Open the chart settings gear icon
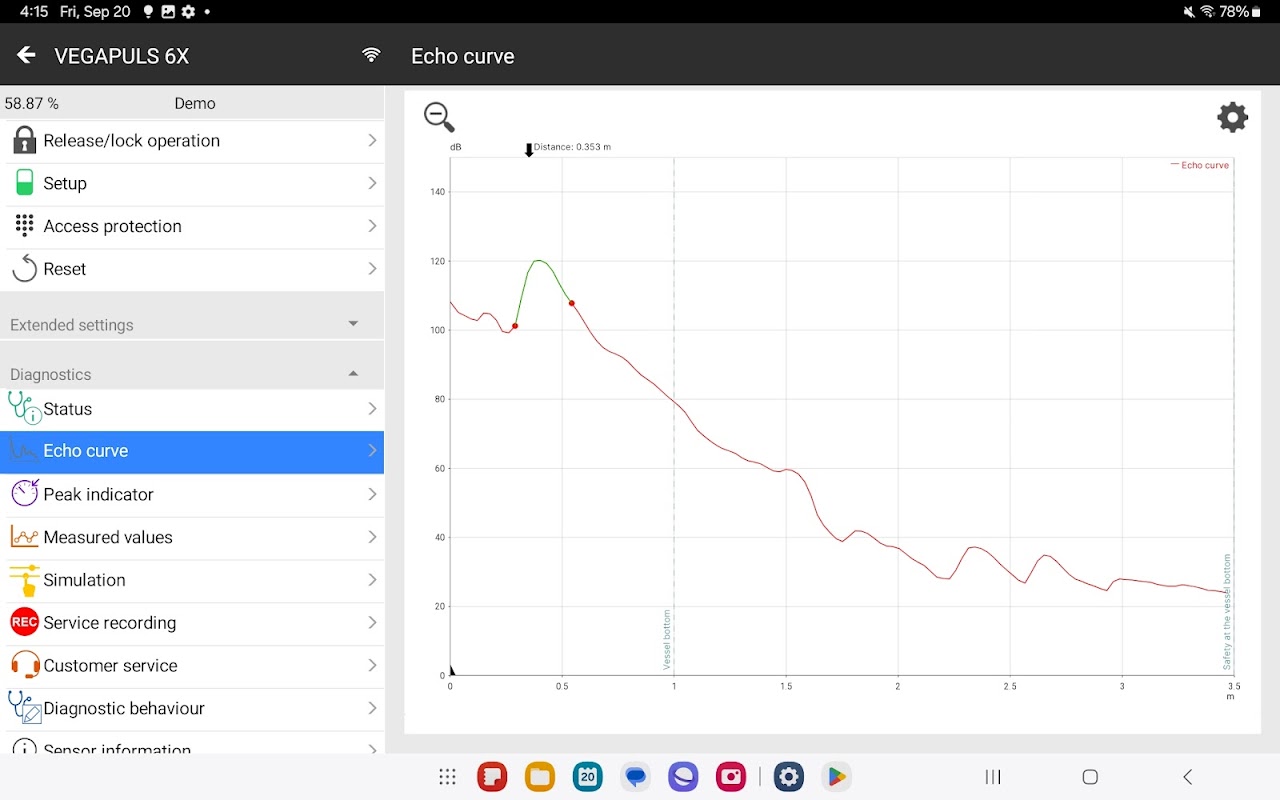1280x800 pixels. tap(1232, 117)
